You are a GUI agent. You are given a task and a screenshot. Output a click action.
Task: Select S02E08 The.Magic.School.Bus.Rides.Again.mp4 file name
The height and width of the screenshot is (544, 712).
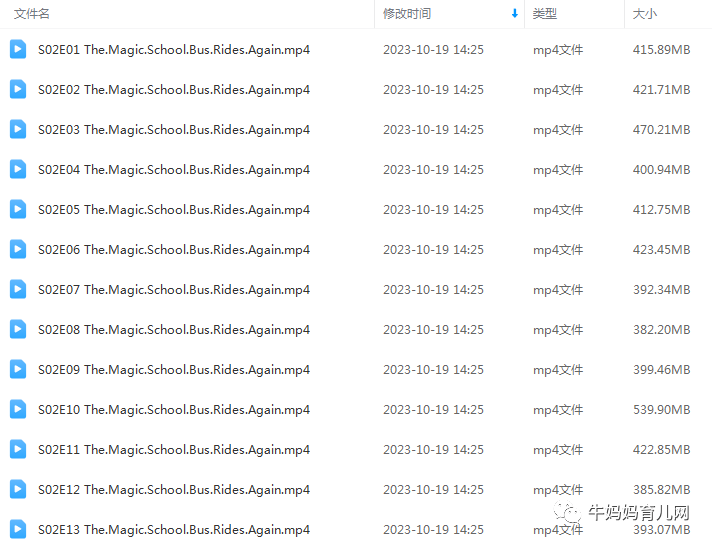point(174,329)
